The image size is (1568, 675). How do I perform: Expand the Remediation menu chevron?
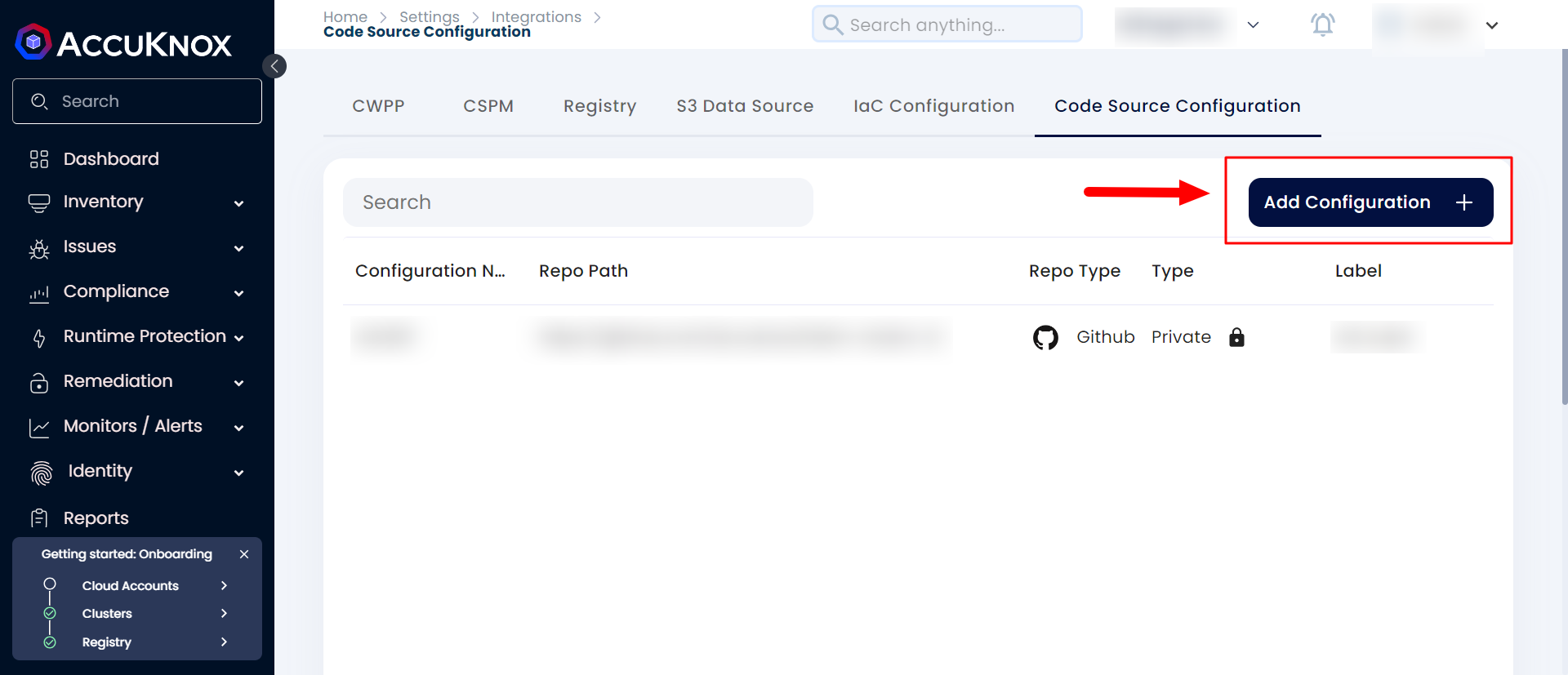238,383
